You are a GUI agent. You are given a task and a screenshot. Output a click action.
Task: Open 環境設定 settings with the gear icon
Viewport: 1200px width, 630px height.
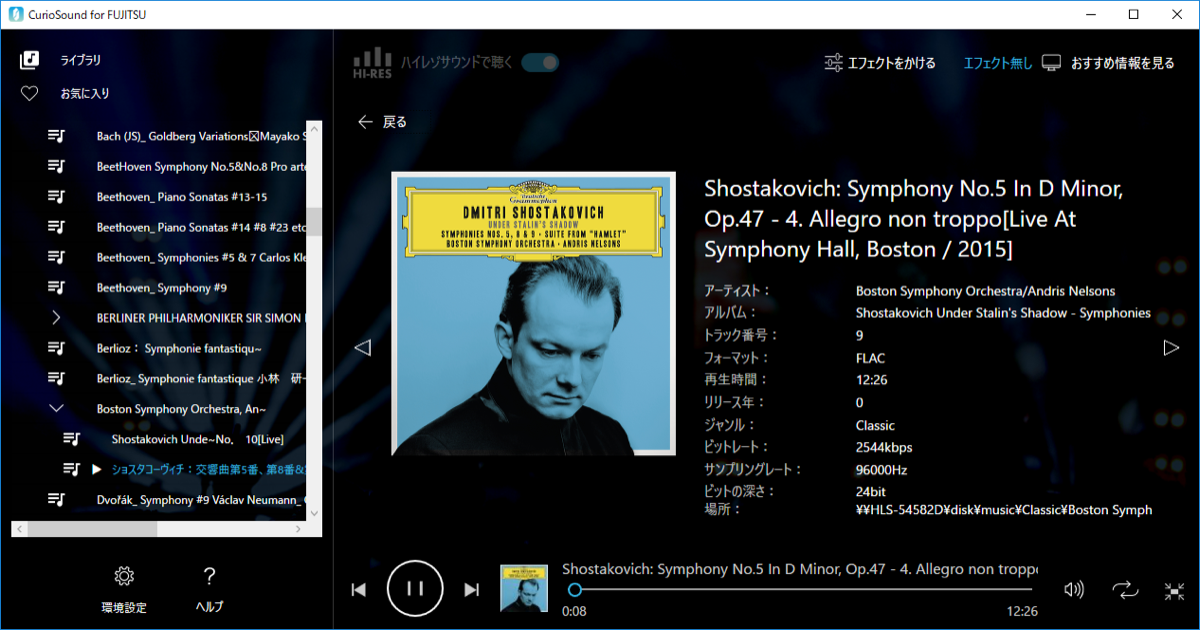pos(124,589)
